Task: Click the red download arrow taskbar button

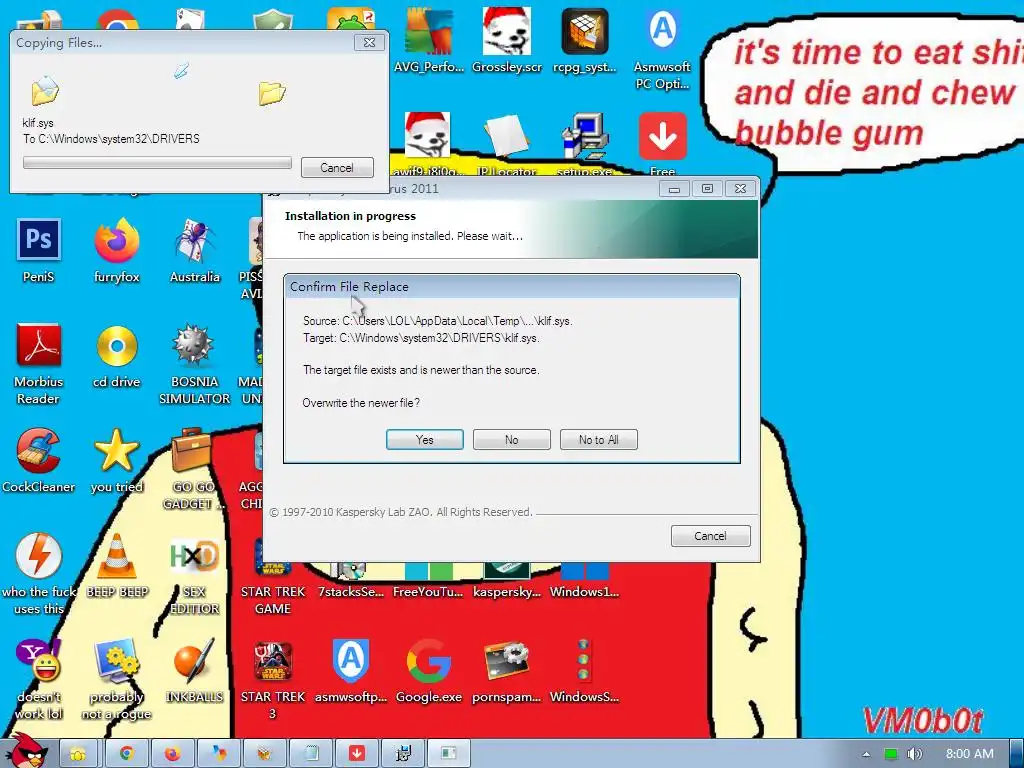Action: (x=357, y=754)
